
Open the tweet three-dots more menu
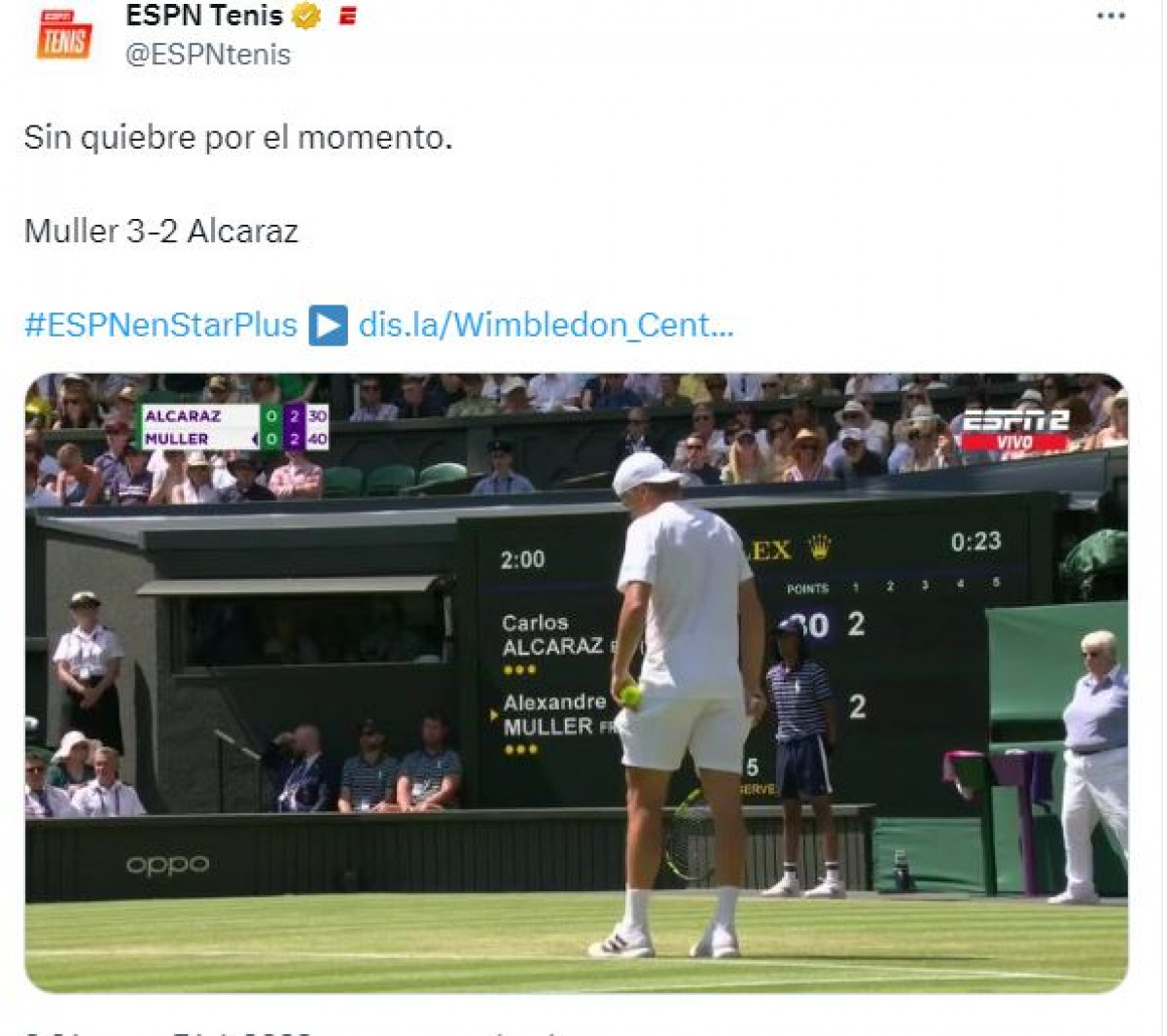click(1110, 17)
